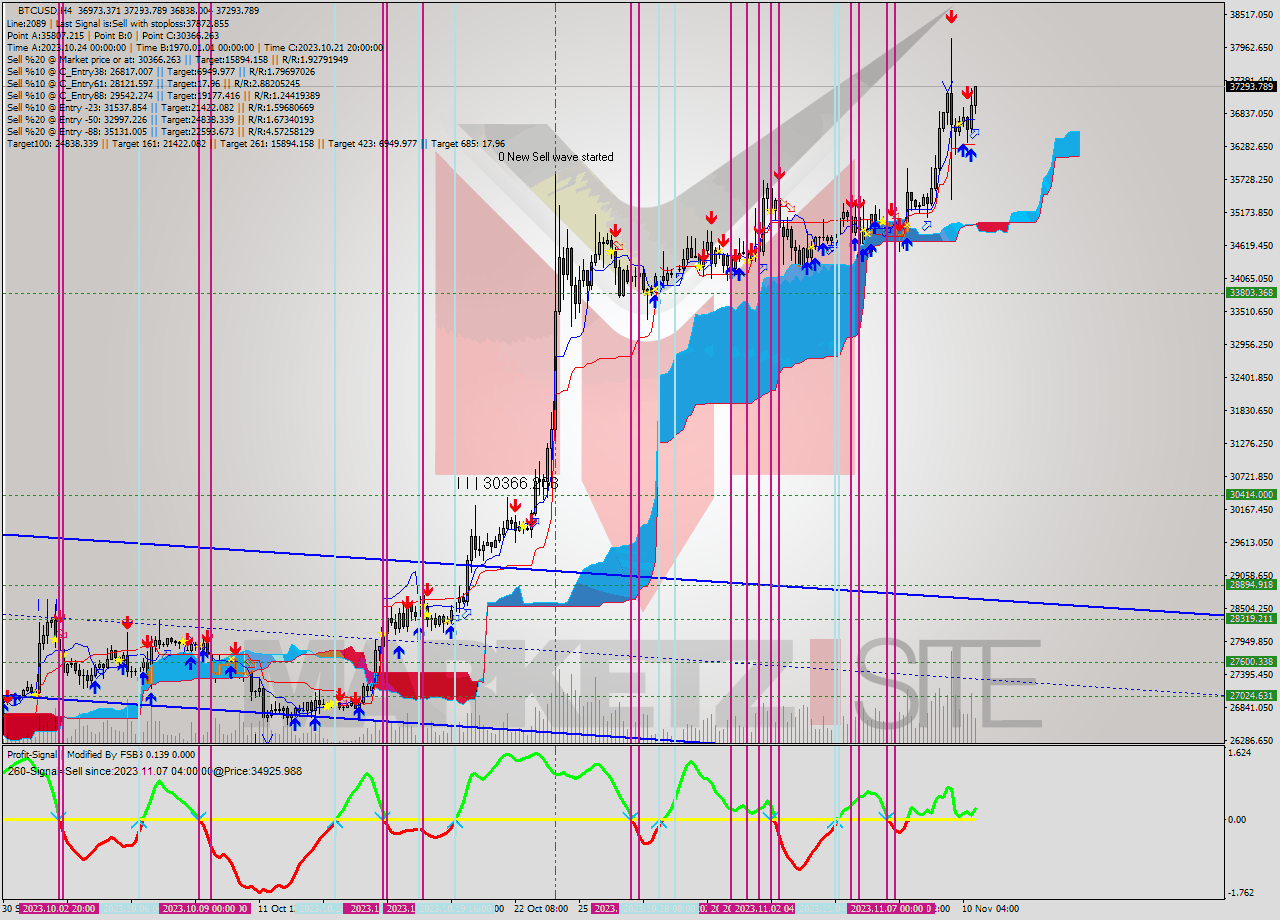The image size is (1280, 920).
Task: Click the 26286.650 price axis label
Action: [x=1250, y=741]
